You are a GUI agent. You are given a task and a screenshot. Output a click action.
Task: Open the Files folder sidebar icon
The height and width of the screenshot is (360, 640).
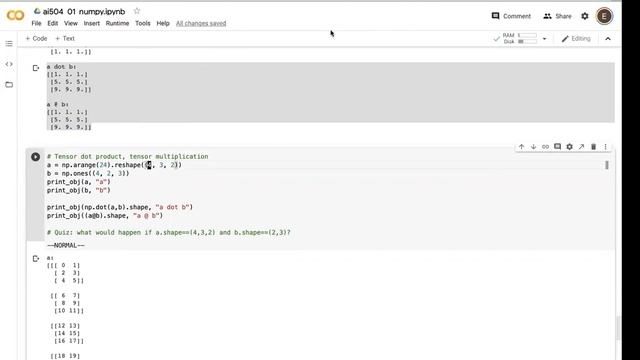point(9,84)
